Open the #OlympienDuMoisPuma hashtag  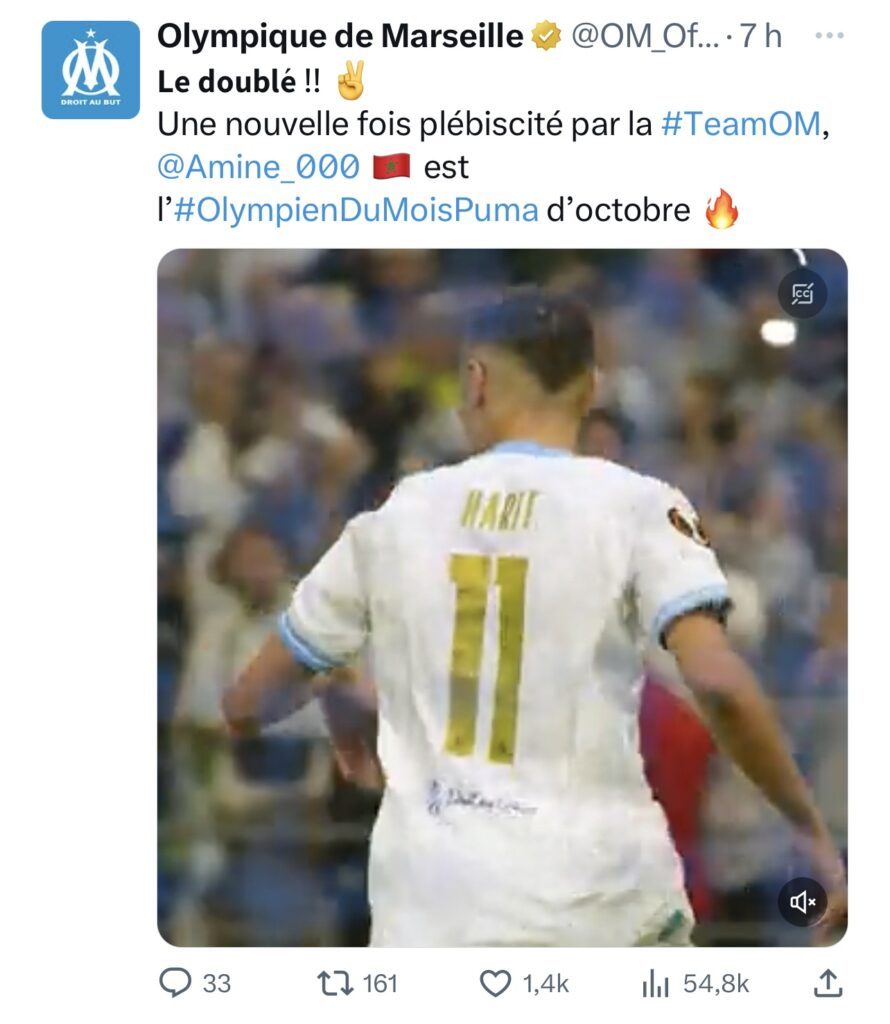coord(356,210)
